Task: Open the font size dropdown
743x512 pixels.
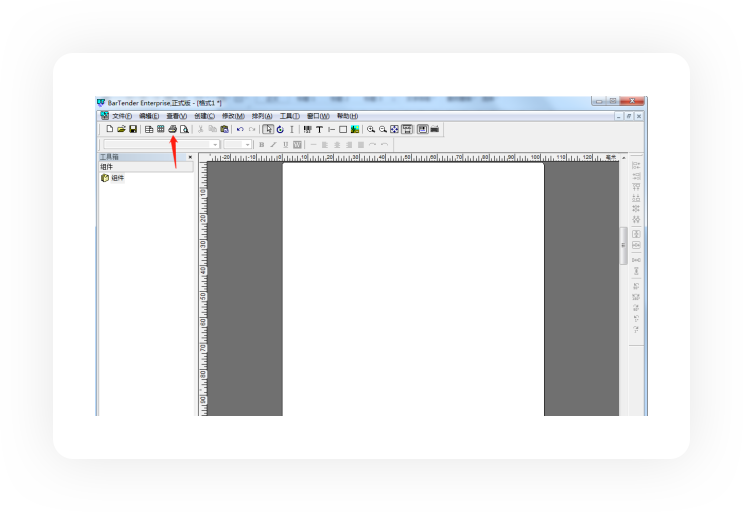Action: (x=248, y=144)
